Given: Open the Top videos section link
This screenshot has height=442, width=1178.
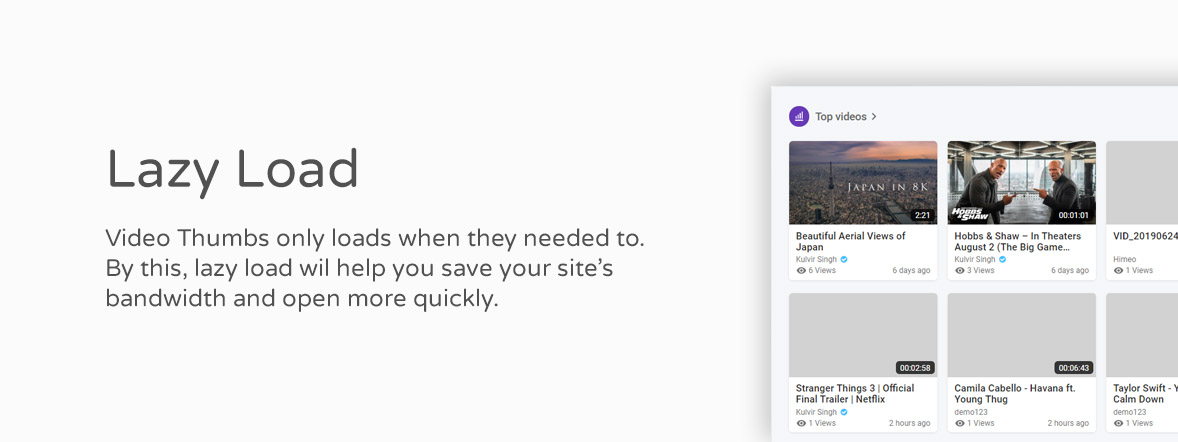Looking at the screenshot, I should pos(841,117).
